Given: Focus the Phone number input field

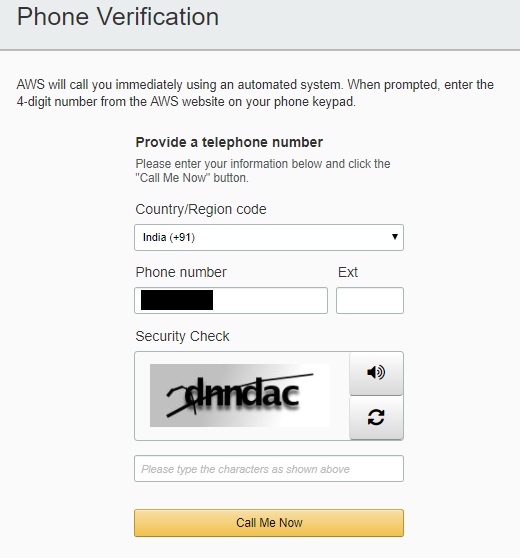Looking at the screenshot, I should pyautogui.click(x=231, y=301).
